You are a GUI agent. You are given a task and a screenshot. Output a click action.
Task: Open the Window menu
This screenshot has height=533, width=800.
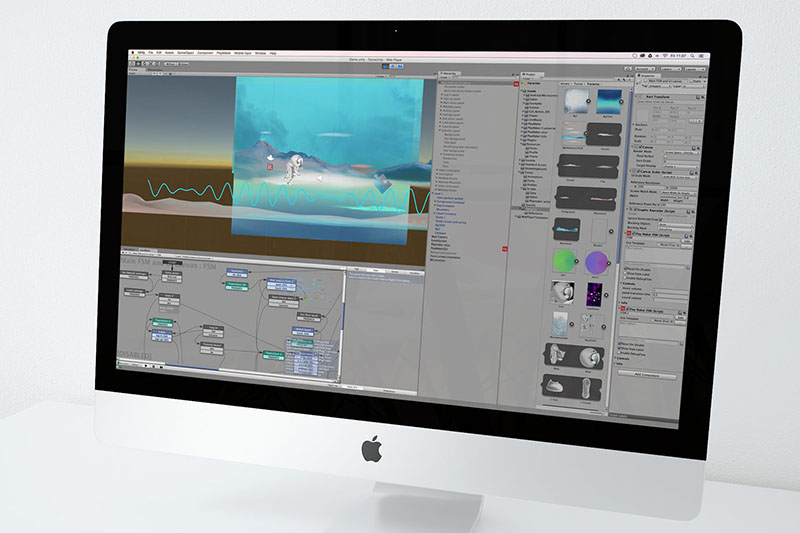pos(260,53)
